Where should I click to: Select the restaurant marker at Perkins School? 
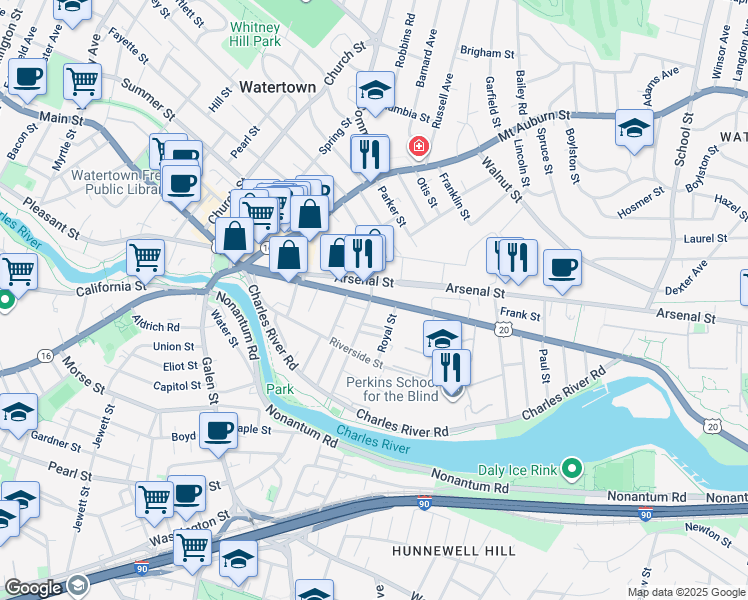coord(451,369)
